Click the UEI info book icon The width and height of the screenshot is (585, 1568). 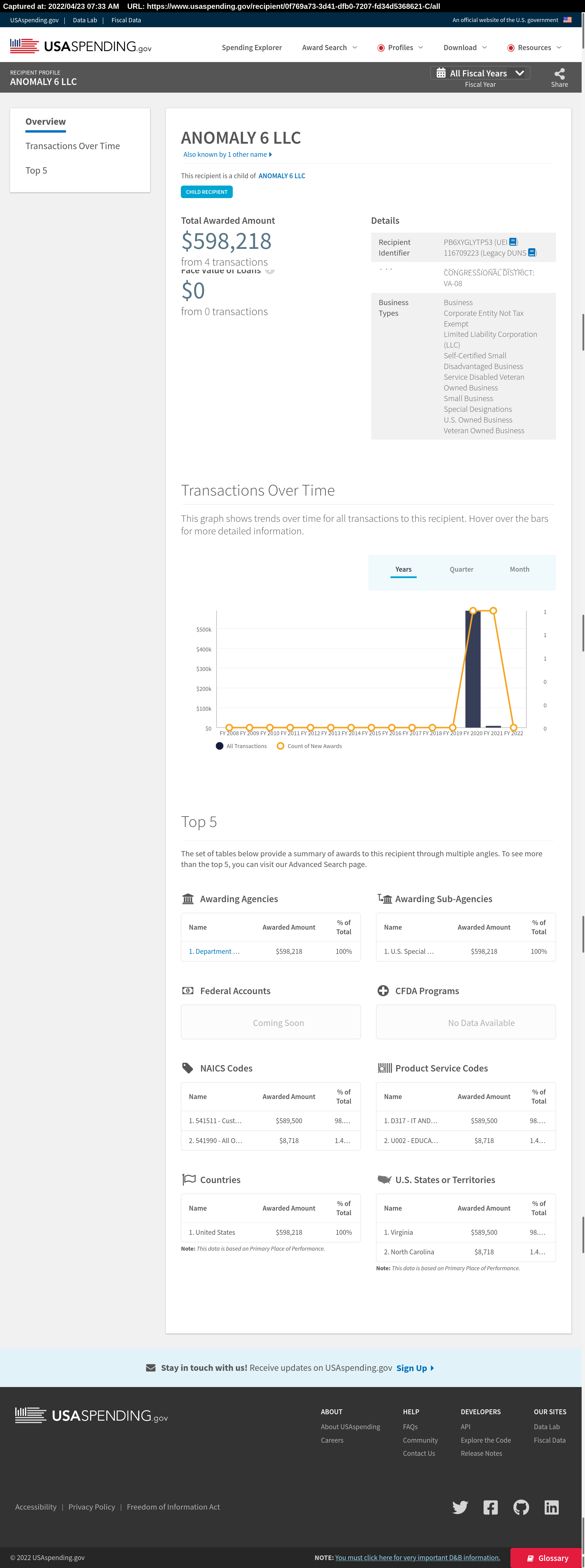coord(513,242)
